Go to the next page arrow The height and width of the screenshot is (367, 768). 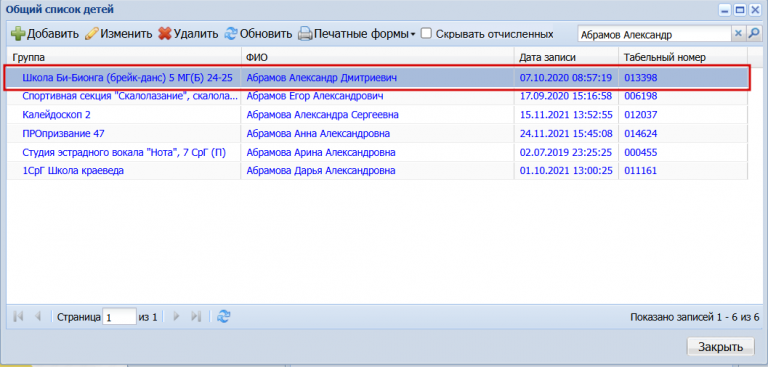pyautogui.click(x=177, y=317)
